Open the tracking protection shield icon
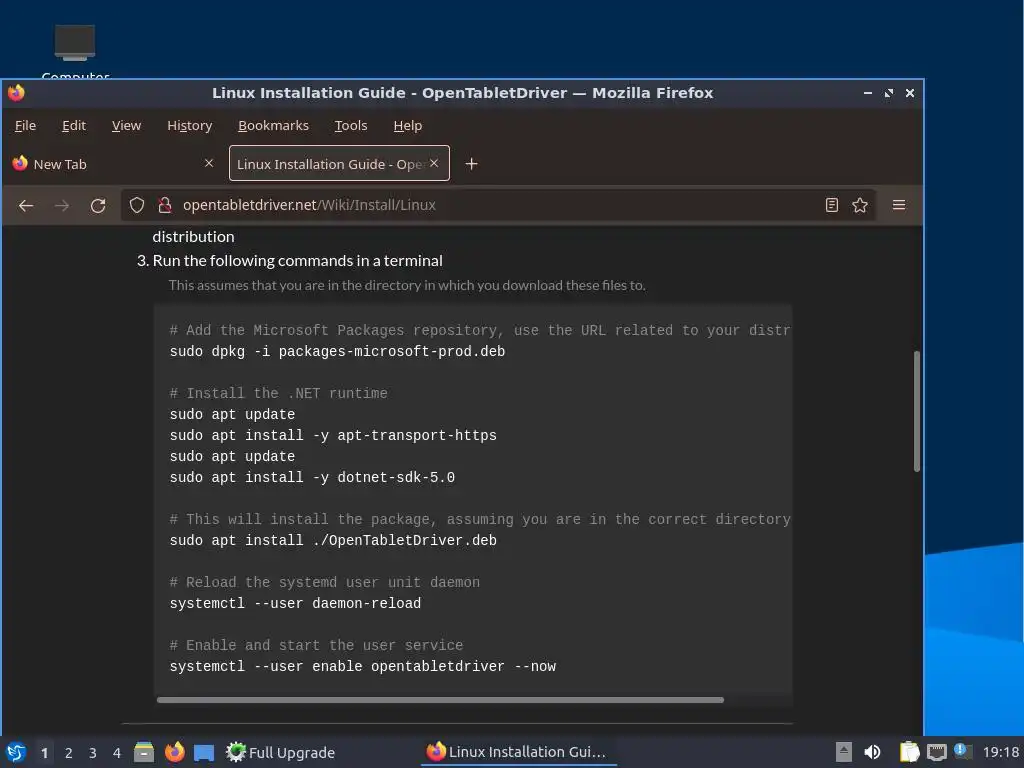This screenshot has width=1024, height=768. pos(136,205)
